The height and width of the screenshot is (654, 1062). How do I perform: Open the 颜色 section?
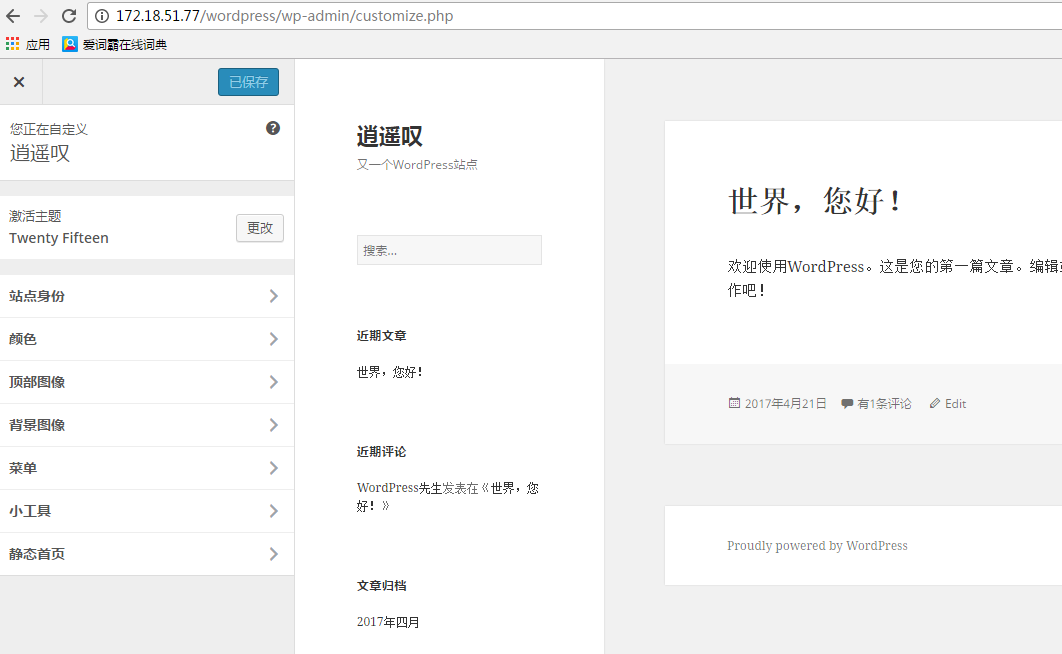[147, 339]
